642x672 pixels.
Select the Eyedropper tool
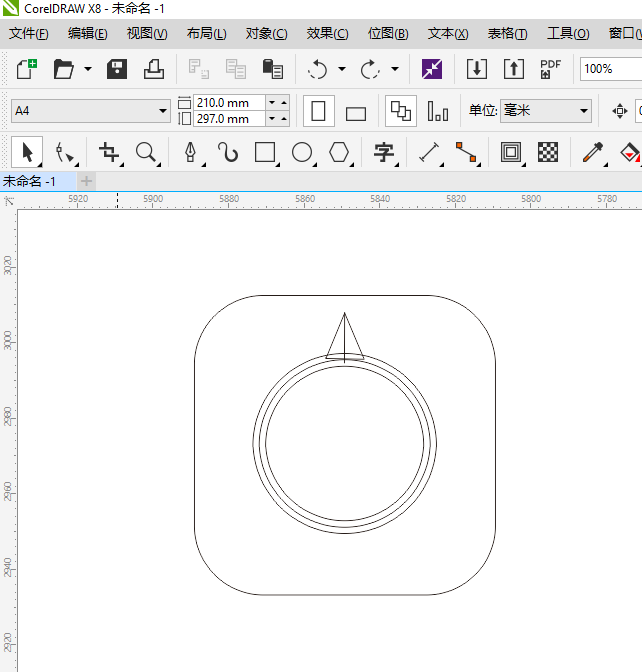[x=593, y=152]
